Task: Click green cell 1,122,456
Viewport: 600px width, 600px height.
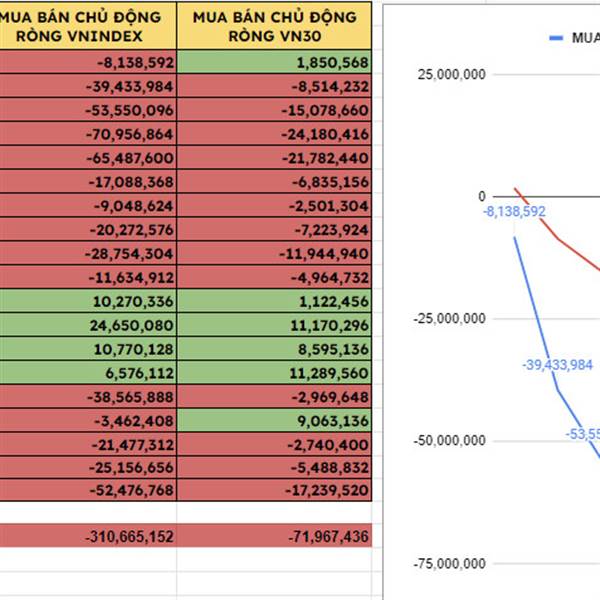Action: tap(274, 301)
